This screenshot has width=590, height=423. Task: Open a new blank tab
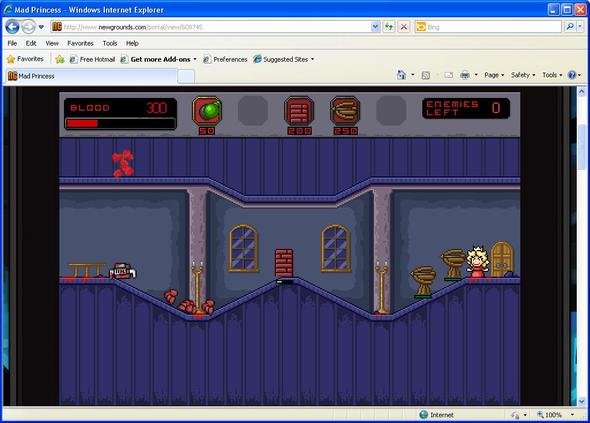pos(186,77)
